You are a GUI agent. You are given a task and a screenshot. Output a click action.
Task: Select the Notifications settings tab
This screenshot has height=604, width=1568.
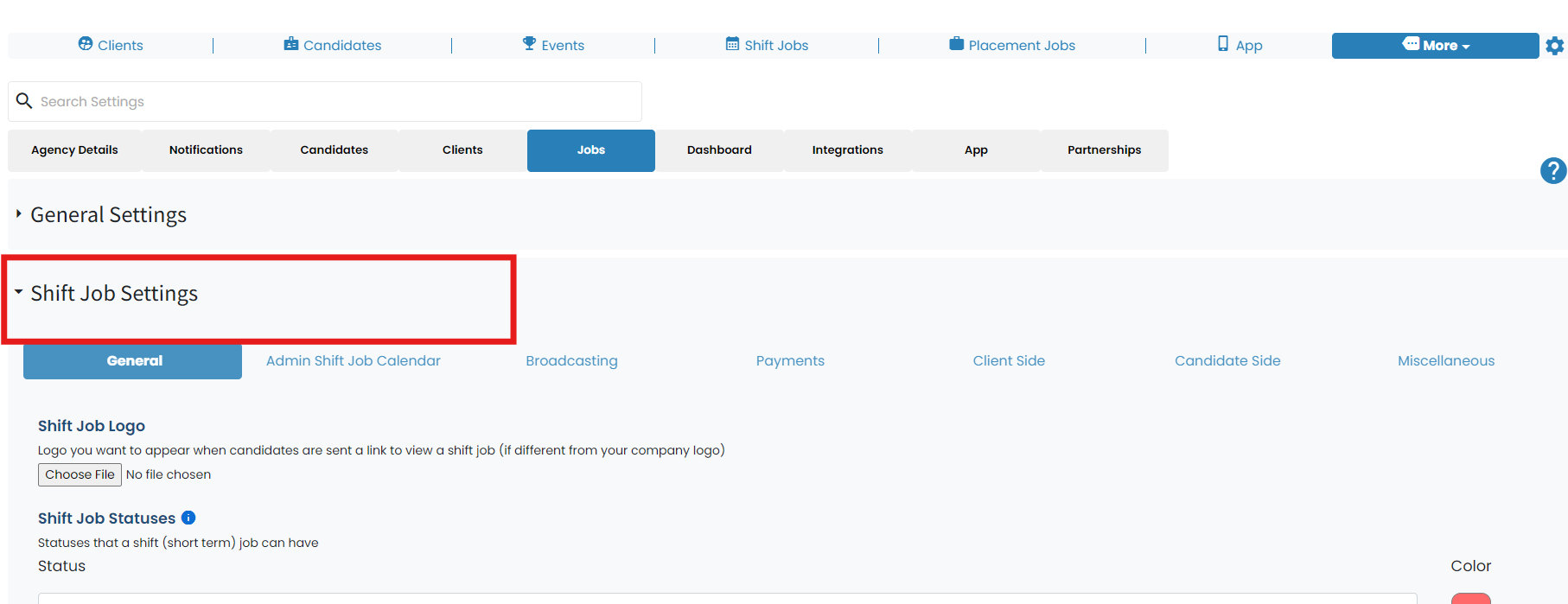pyautogui.click(x=206, y=150)
